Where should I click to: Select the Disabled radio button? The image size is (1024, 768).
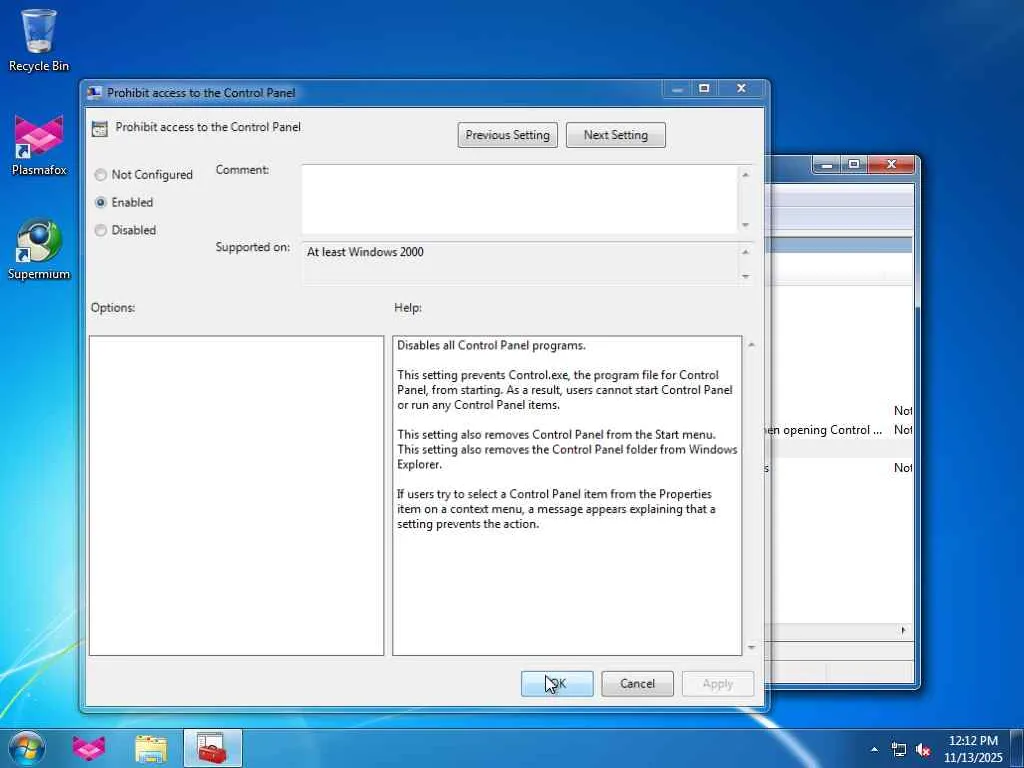coord(101,230)
